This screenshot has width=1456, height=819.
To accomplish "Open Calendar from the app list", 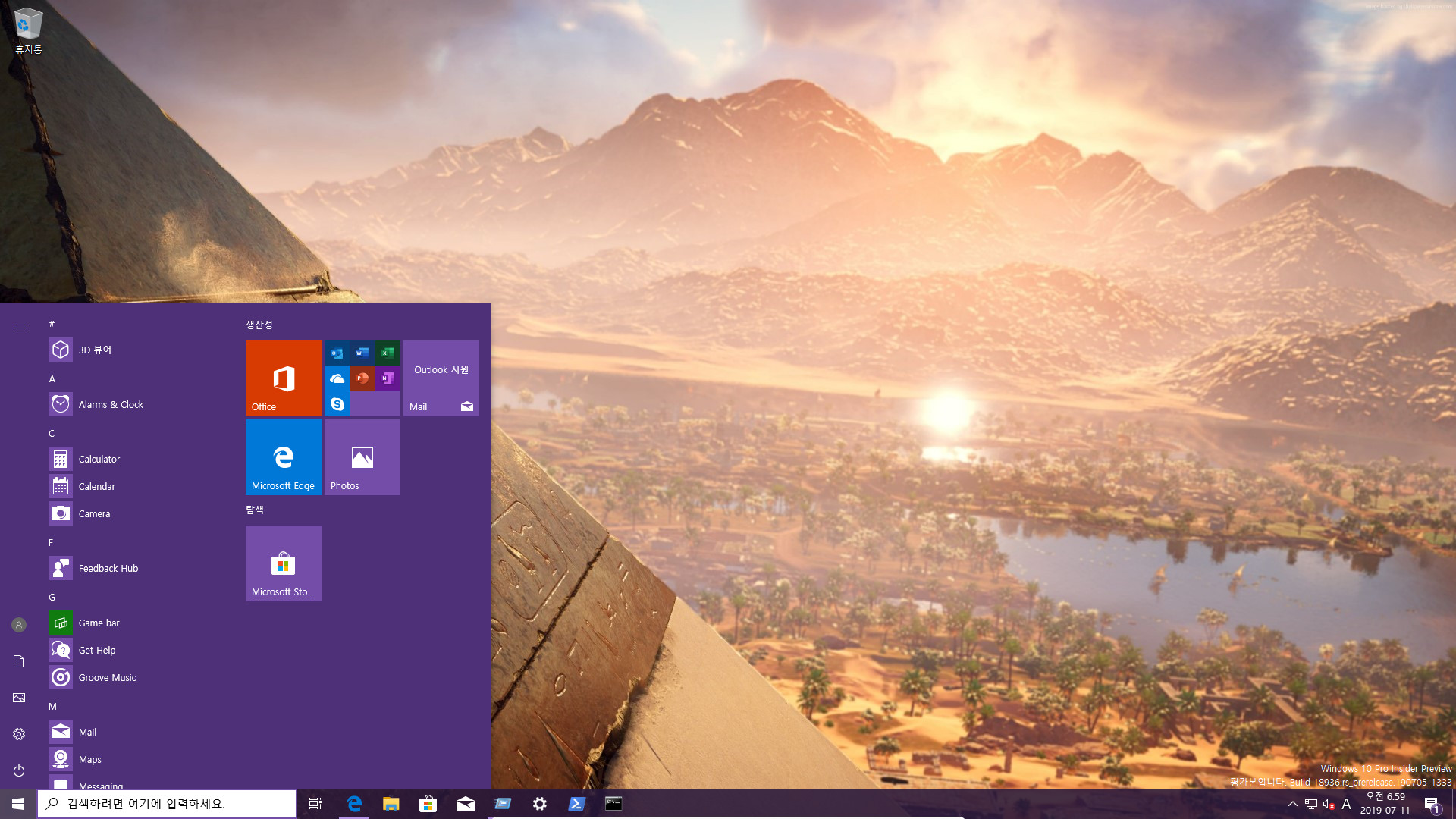I will click(x=136, y=486).
